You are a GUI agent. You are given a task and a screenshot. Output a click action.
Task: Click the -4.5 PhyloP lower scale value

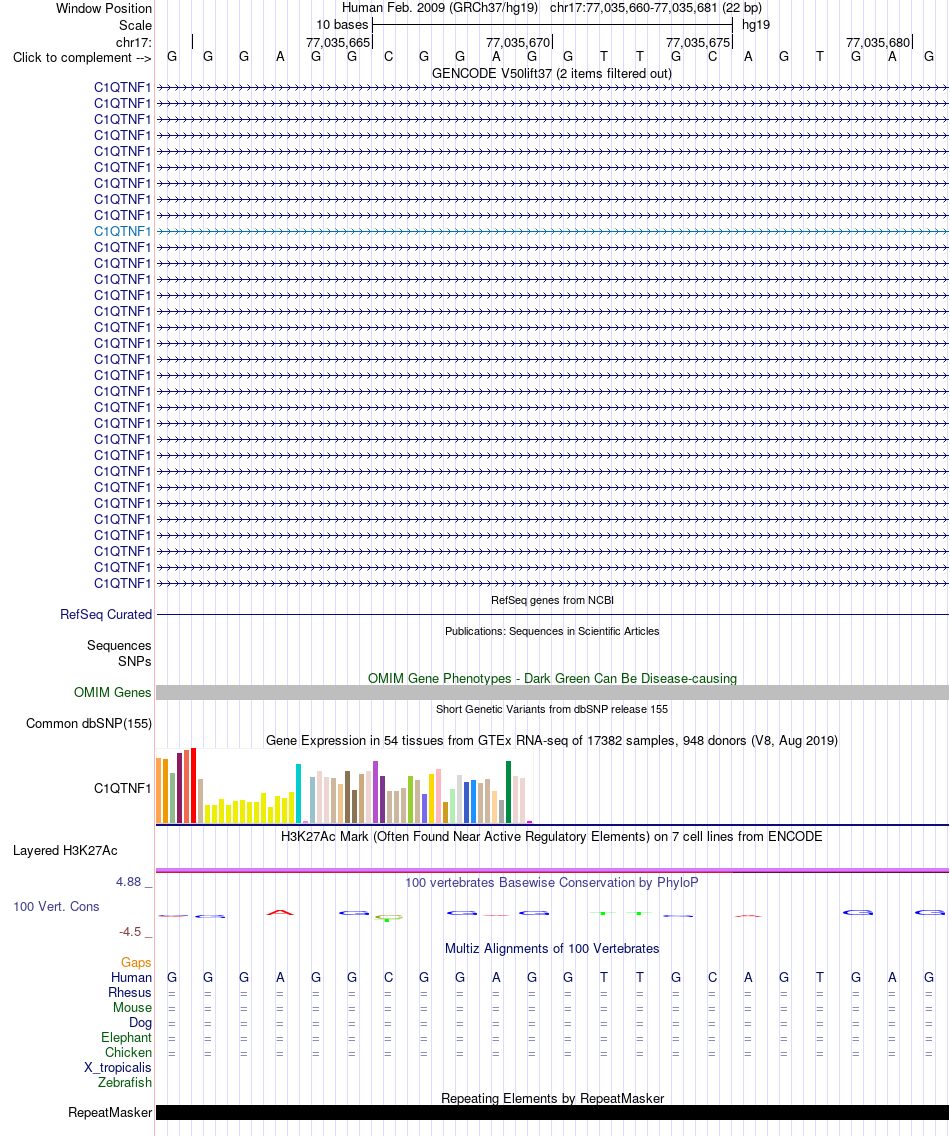point(130,932)
